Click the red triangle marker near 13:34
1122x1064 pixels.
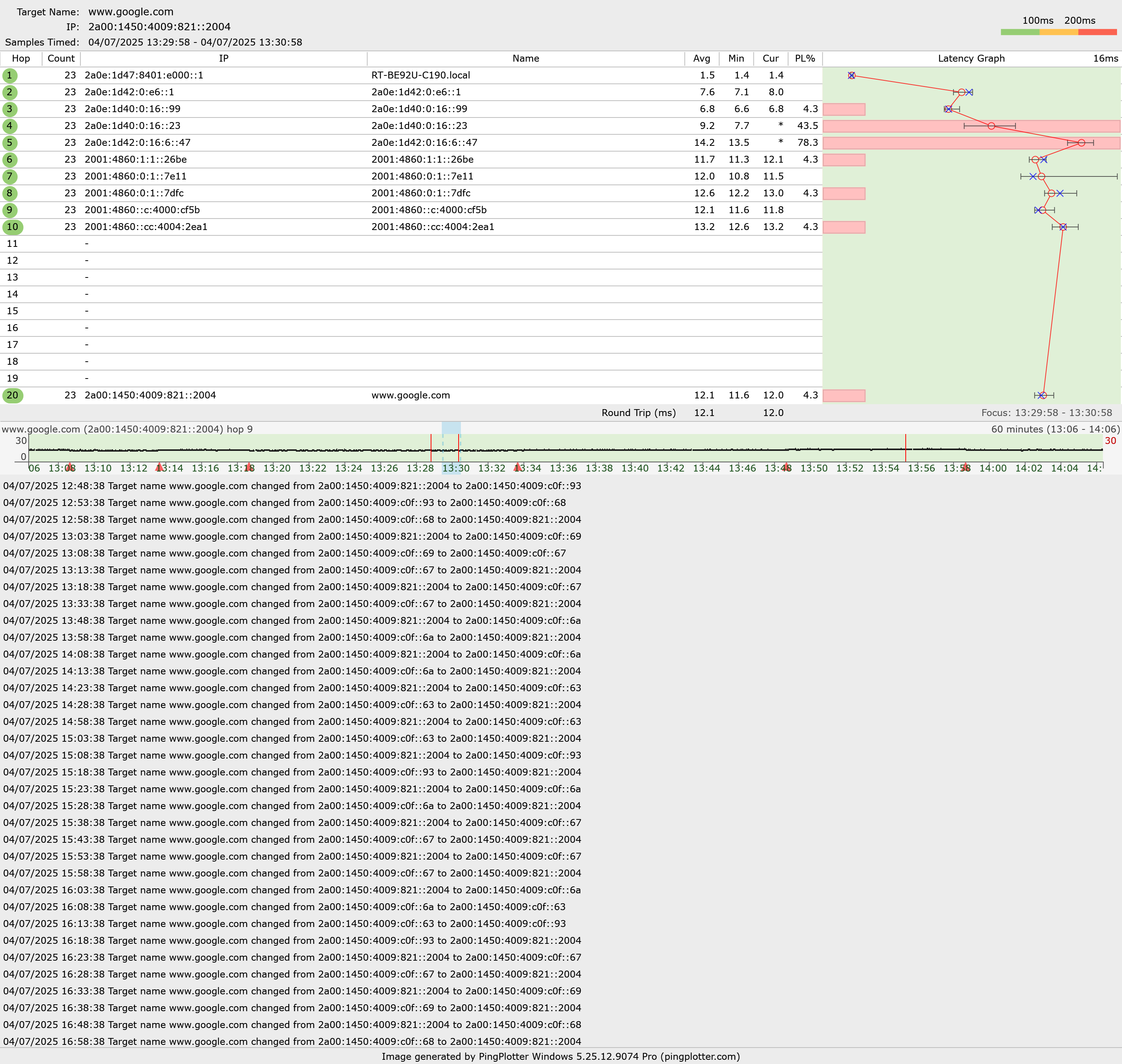(x=517, y=467)
